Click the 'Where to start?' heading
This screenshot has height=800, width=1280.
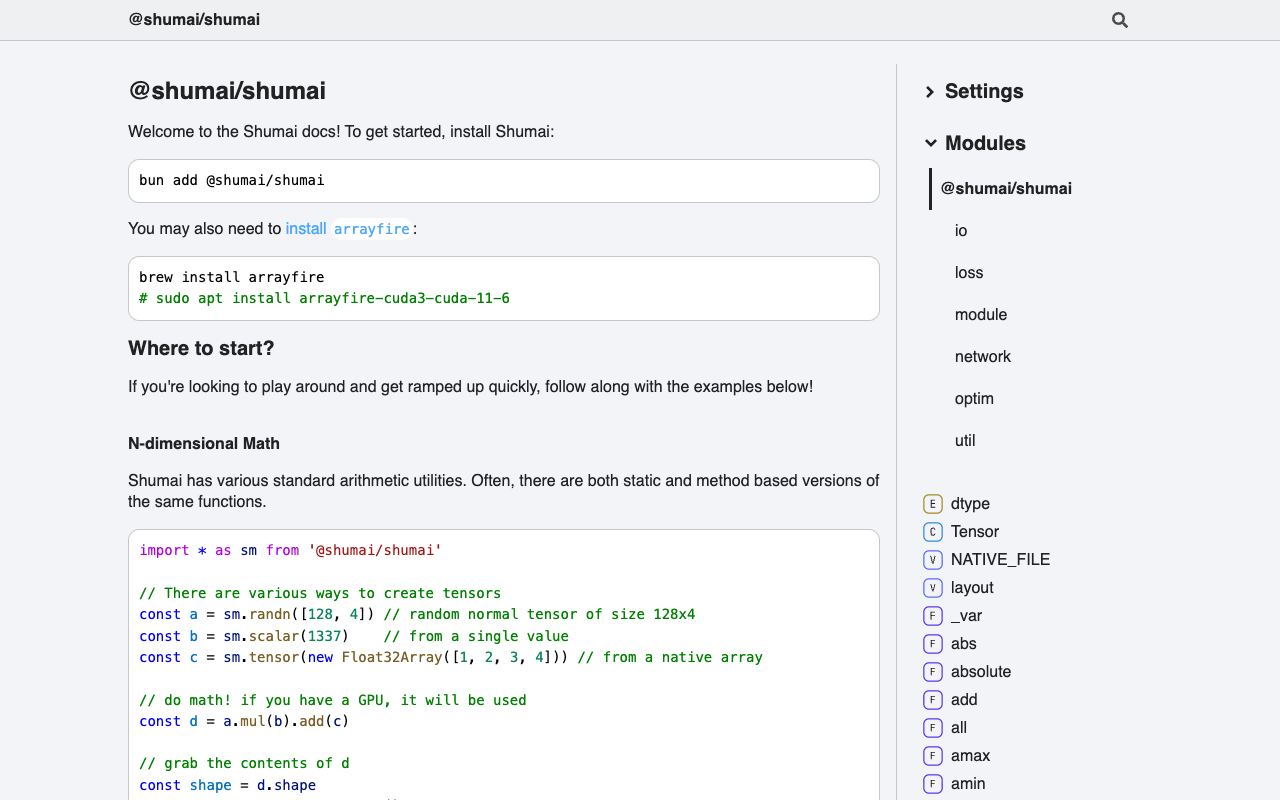click(x=201, y=348)
